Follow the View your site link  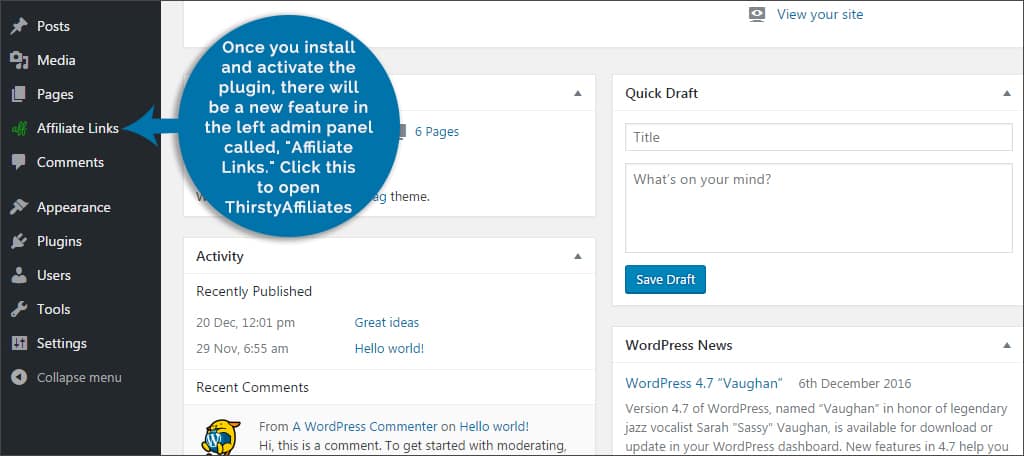(820, 14)
